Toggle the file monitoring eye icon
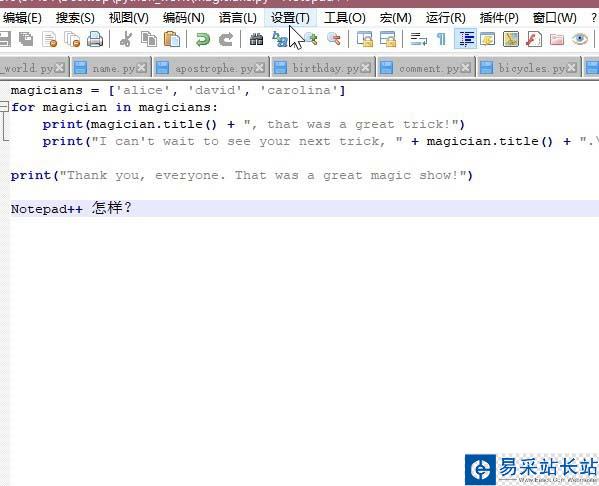This screenshot has width=599, height=486. point(580,39)
